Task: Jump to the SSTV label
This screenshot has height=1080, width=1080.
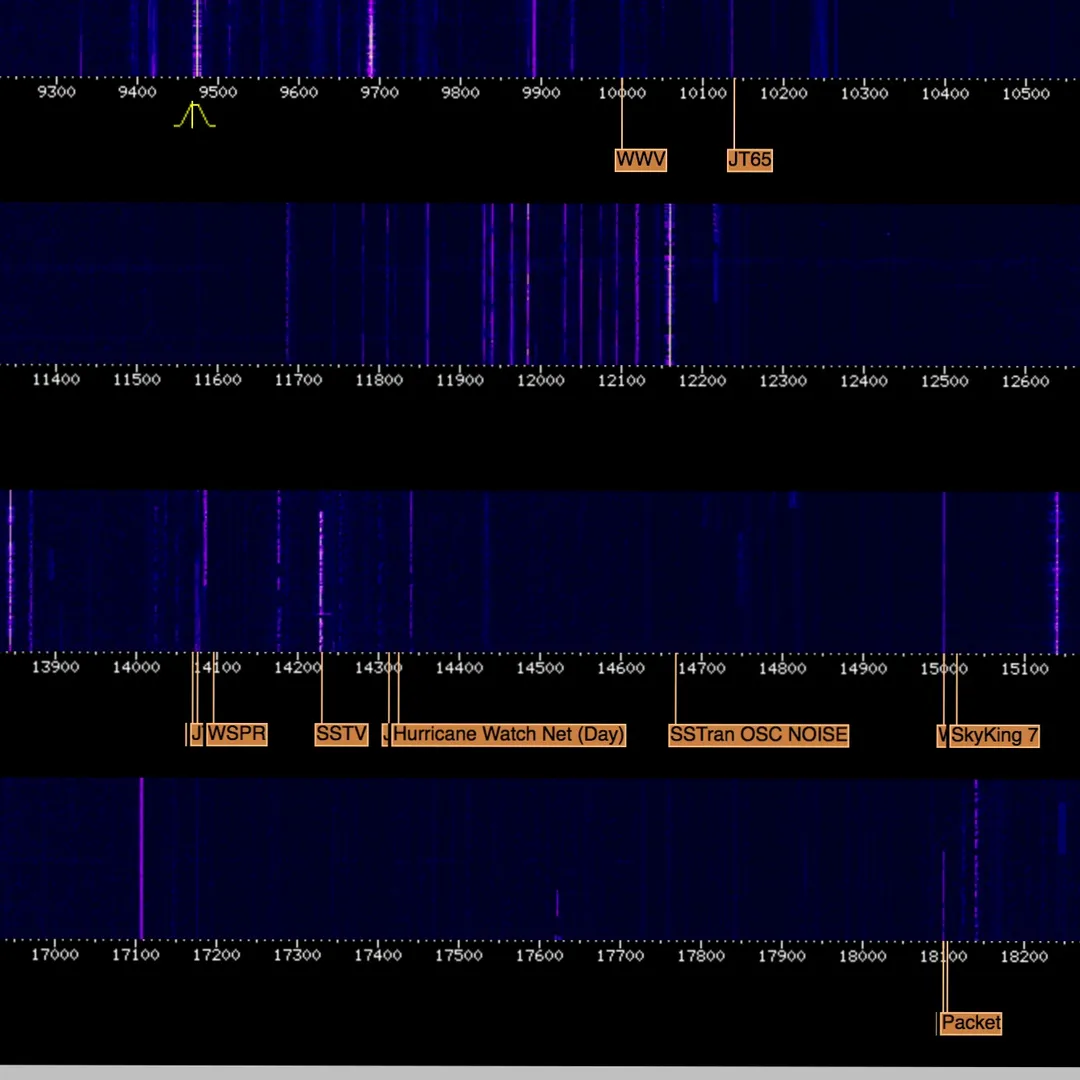Action: point(341,735)
